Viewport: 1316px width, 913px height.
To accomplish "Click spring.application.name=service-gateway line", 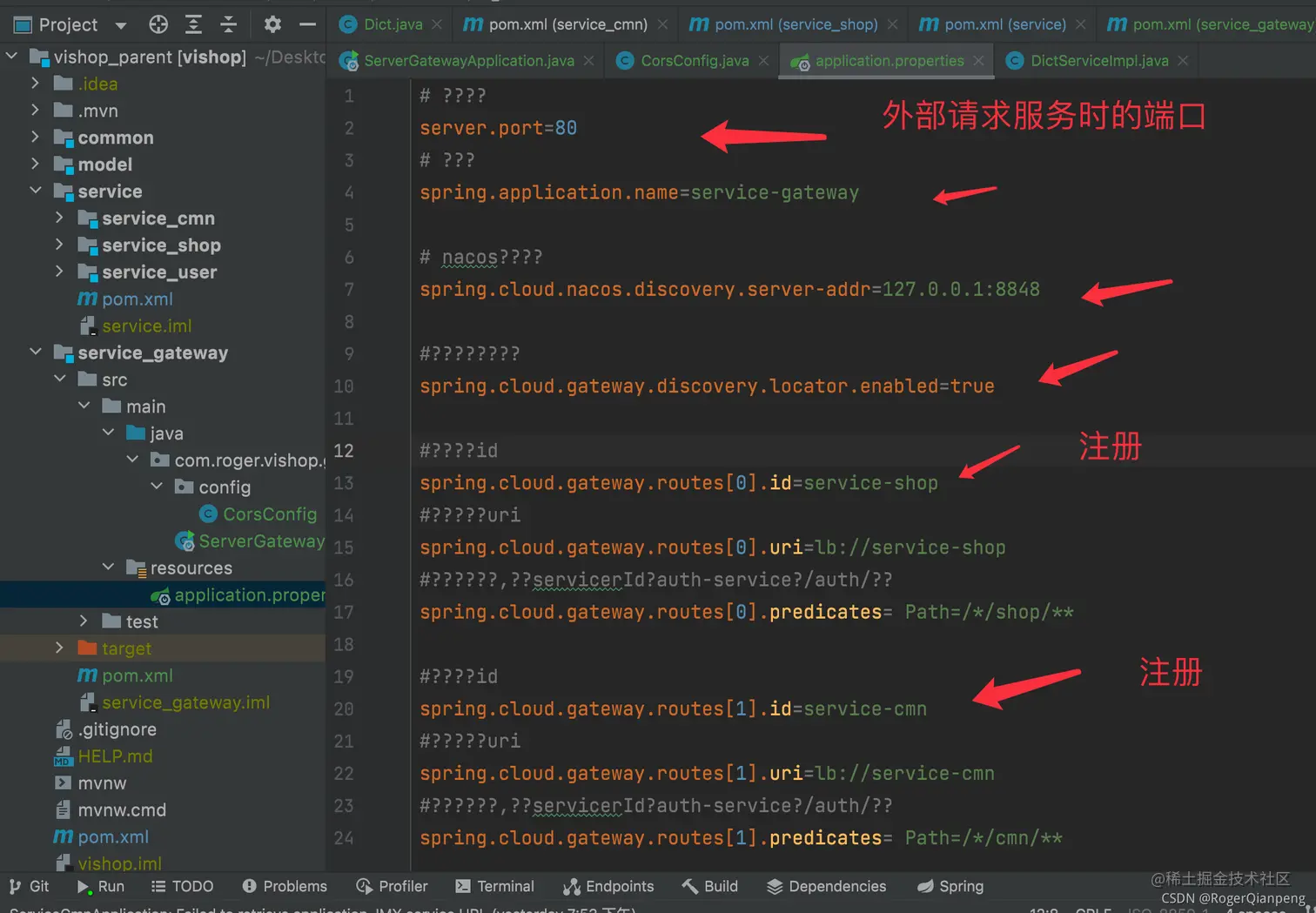I will pos(639,192).
